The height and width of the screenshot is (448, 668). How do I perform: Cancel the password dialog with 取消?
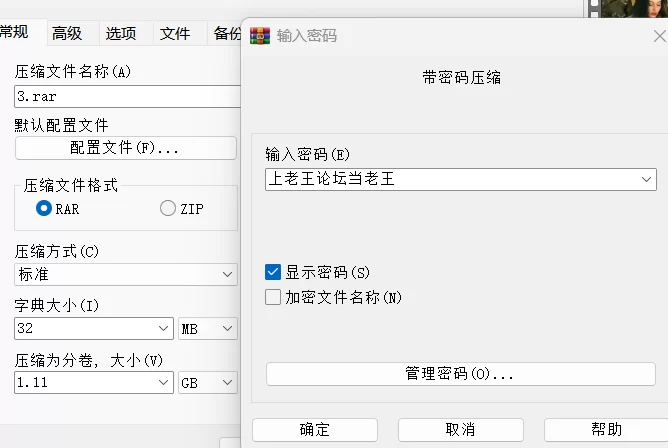click(460, 429)
